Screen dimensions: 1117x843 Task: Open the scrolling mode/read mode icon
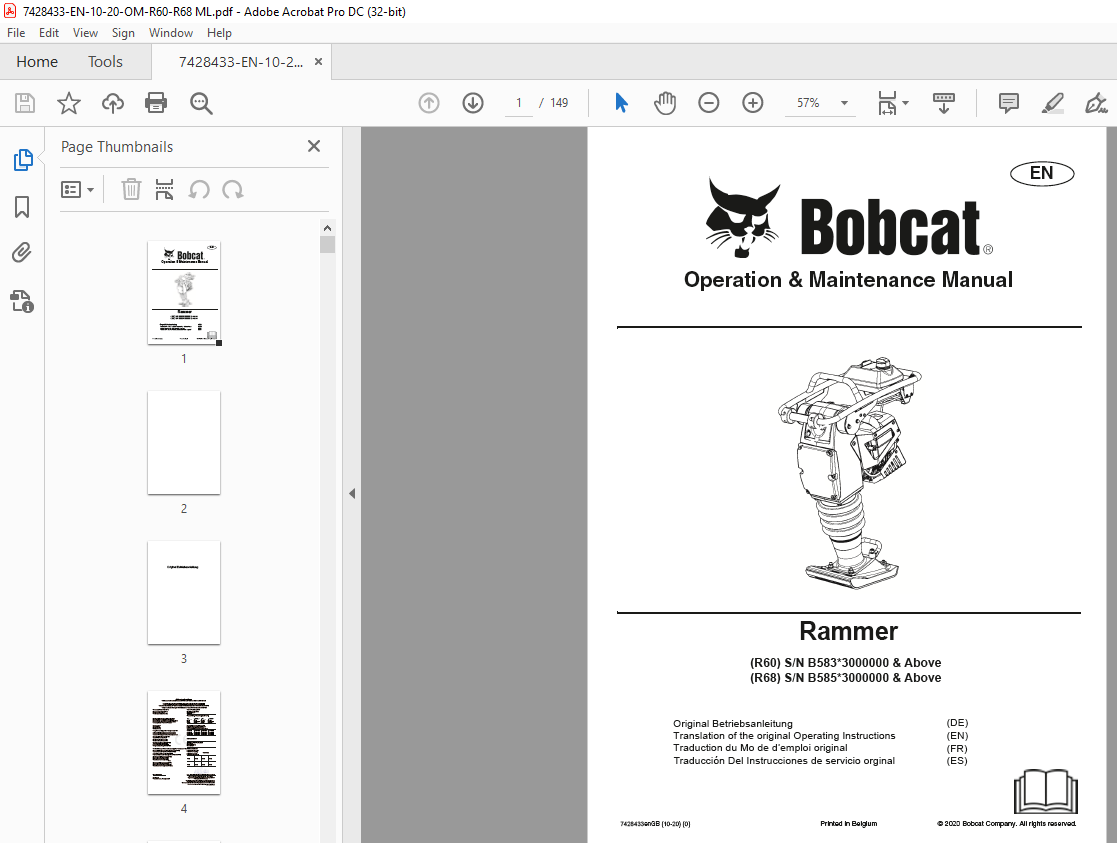click(x=944, y=103)
